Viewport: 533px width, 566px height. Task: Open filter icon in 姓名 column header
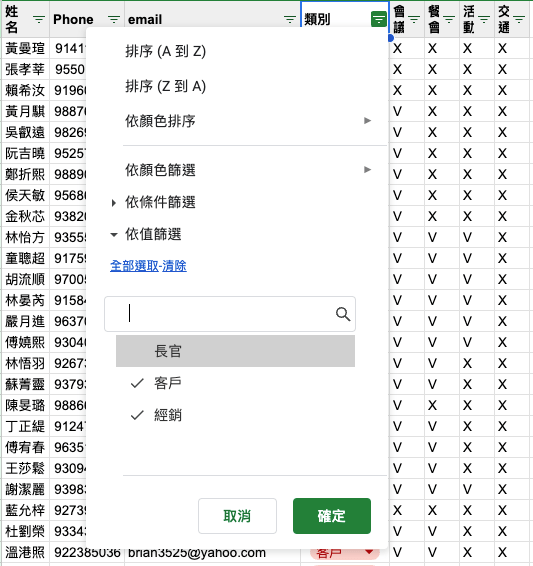pos(39,19)
